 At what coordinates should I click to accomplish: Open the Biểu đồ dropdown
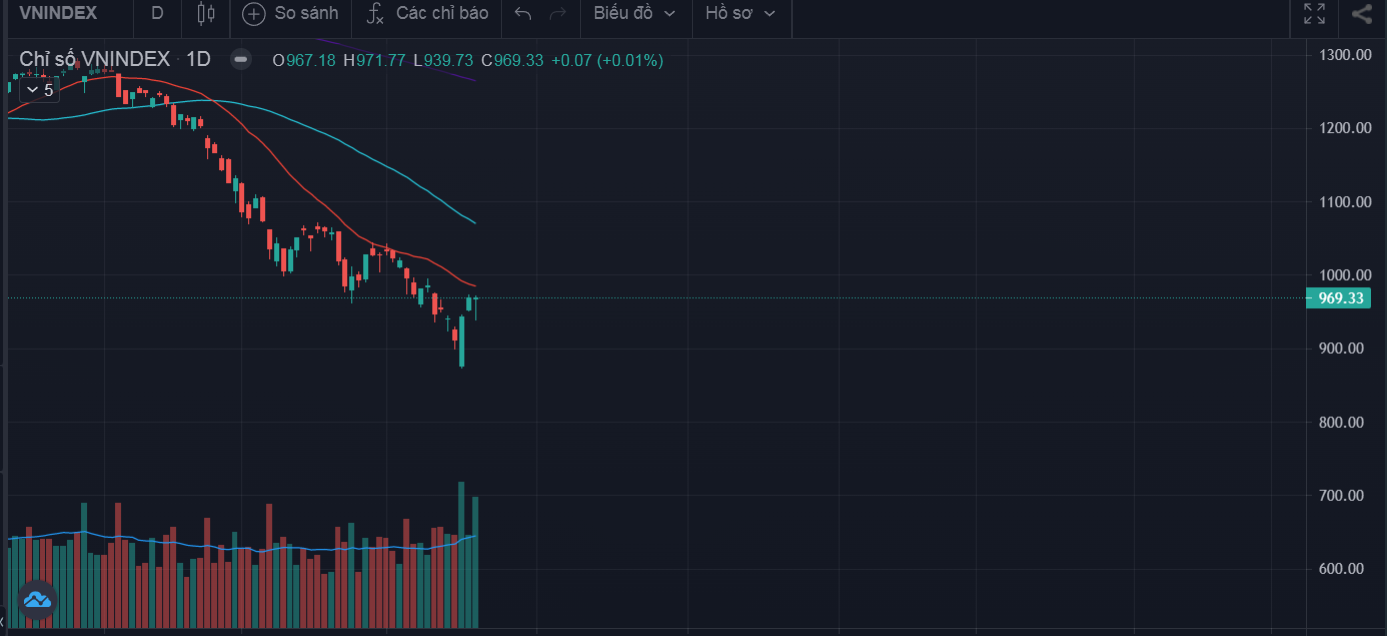pos(634,14)
